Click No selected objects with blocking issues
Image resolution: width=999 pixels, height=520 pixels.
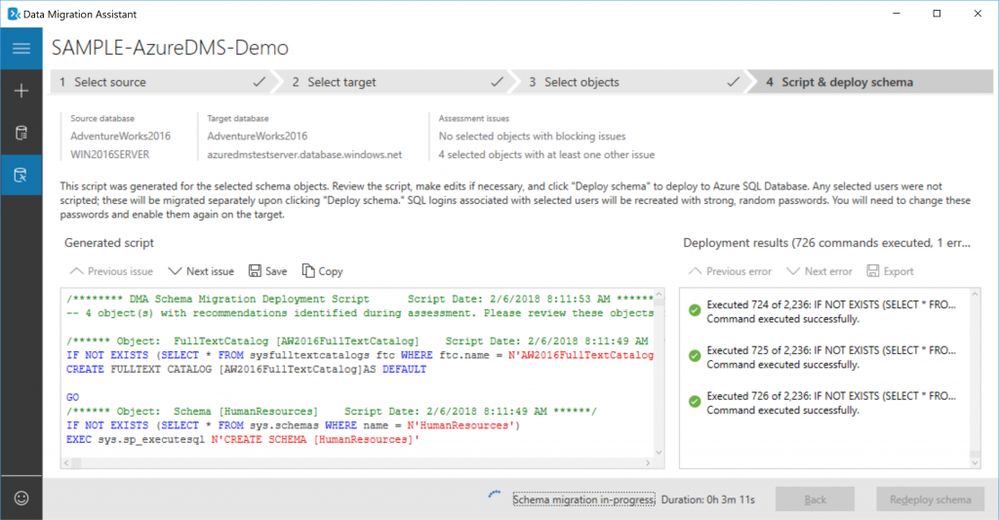pos(532,136)
